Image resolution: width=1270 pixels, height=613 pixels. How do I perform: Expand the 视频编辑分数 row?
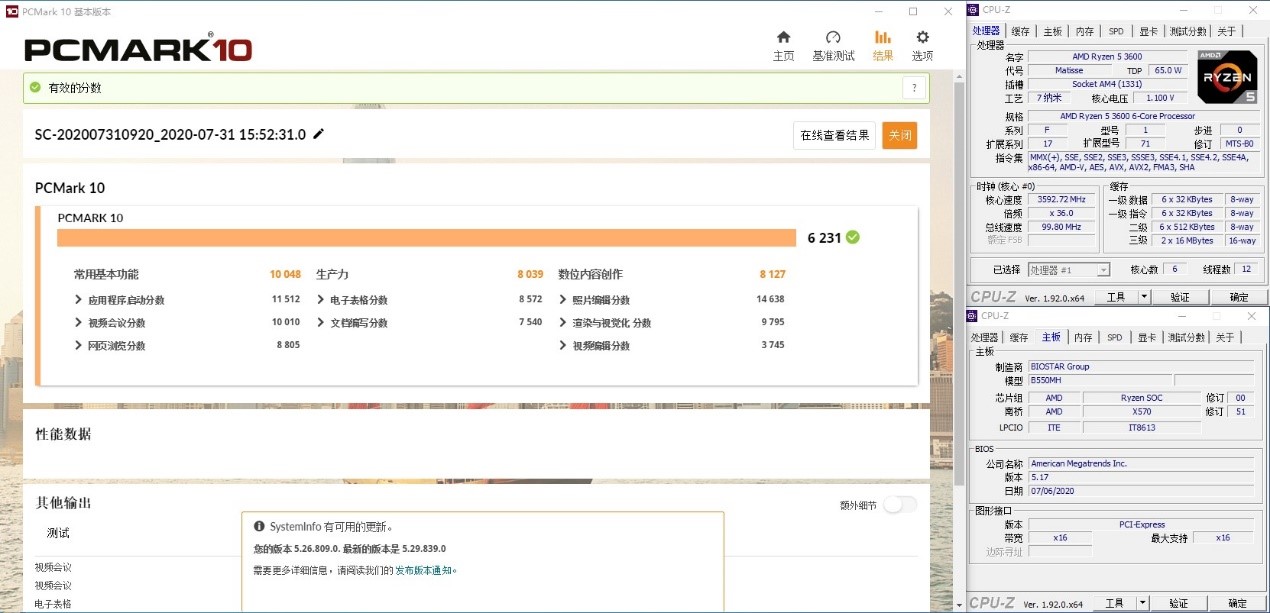pos(563,346)
